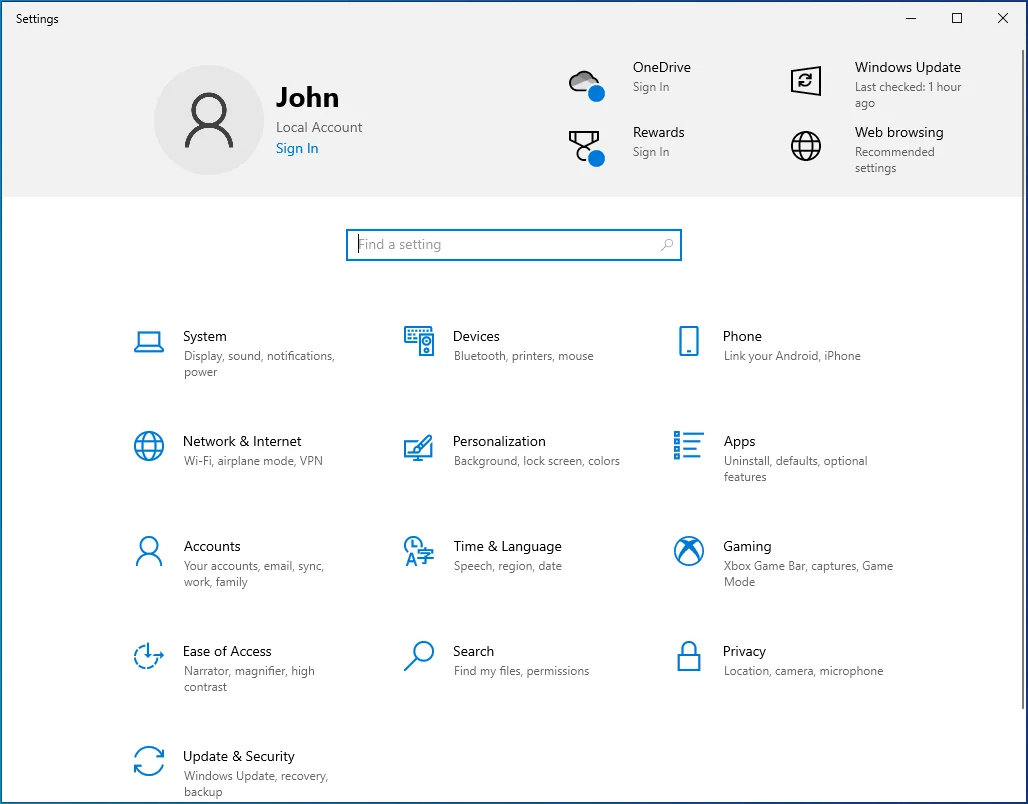The width and height of the screenshot is (1028, 804).
Task: Open the System settings title
Action: (205, 336)
